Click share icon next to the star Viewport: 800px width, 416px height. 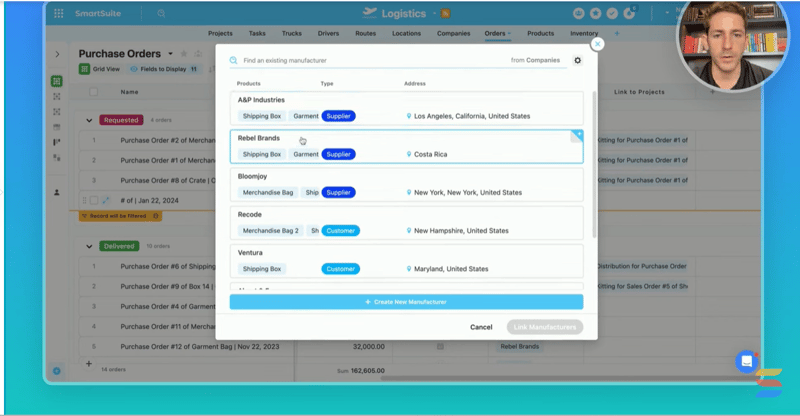[x=198, y=54]
